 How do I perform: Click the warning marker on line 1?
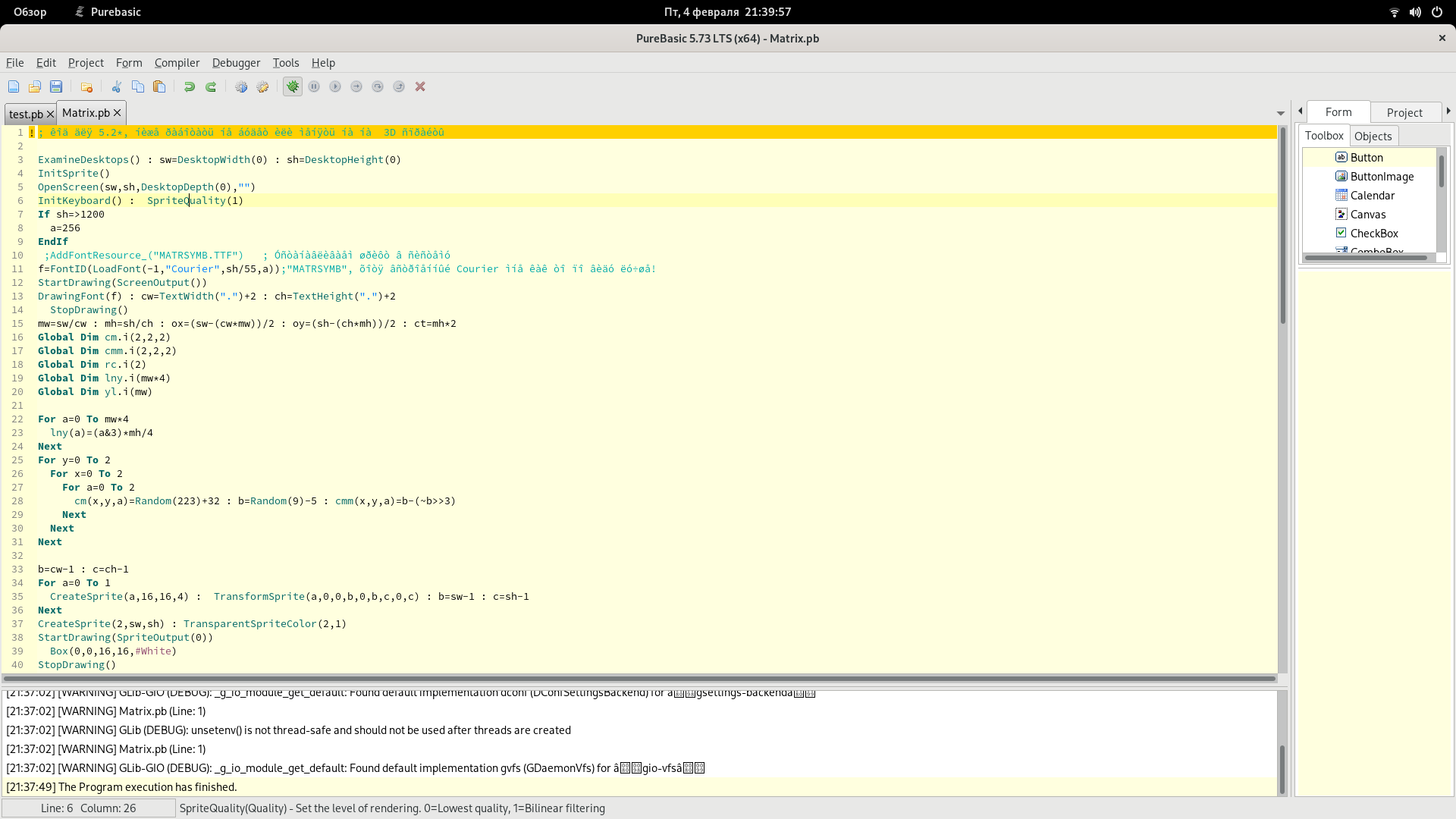point(31,133)
